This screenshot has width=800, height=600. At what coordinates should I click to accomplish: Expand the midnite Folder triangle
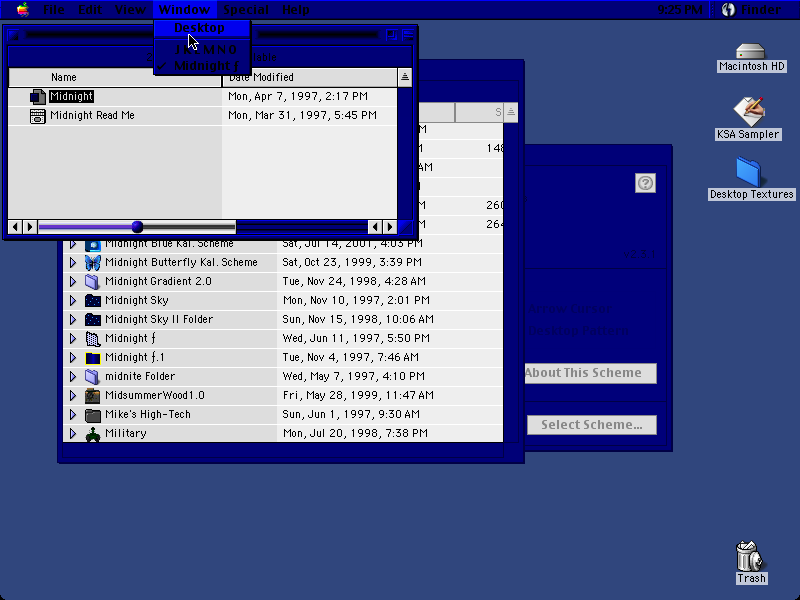73,377
